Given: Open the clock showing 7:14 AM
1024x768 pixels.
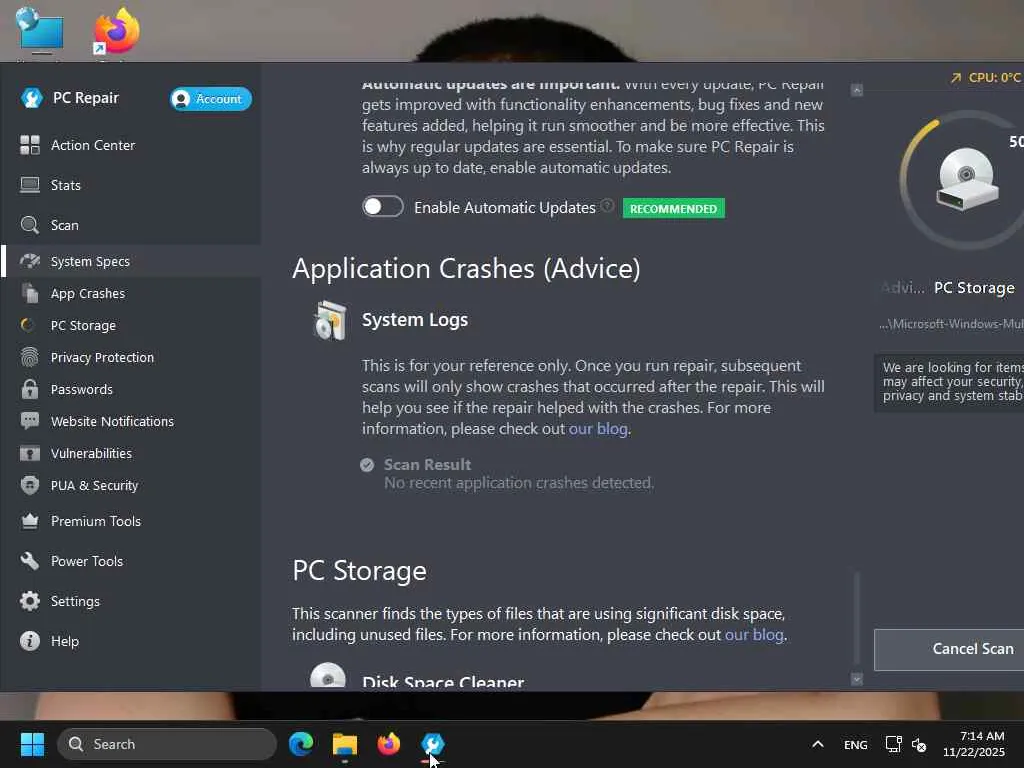Looking at the screenshot, I should [x=974, y=744].
